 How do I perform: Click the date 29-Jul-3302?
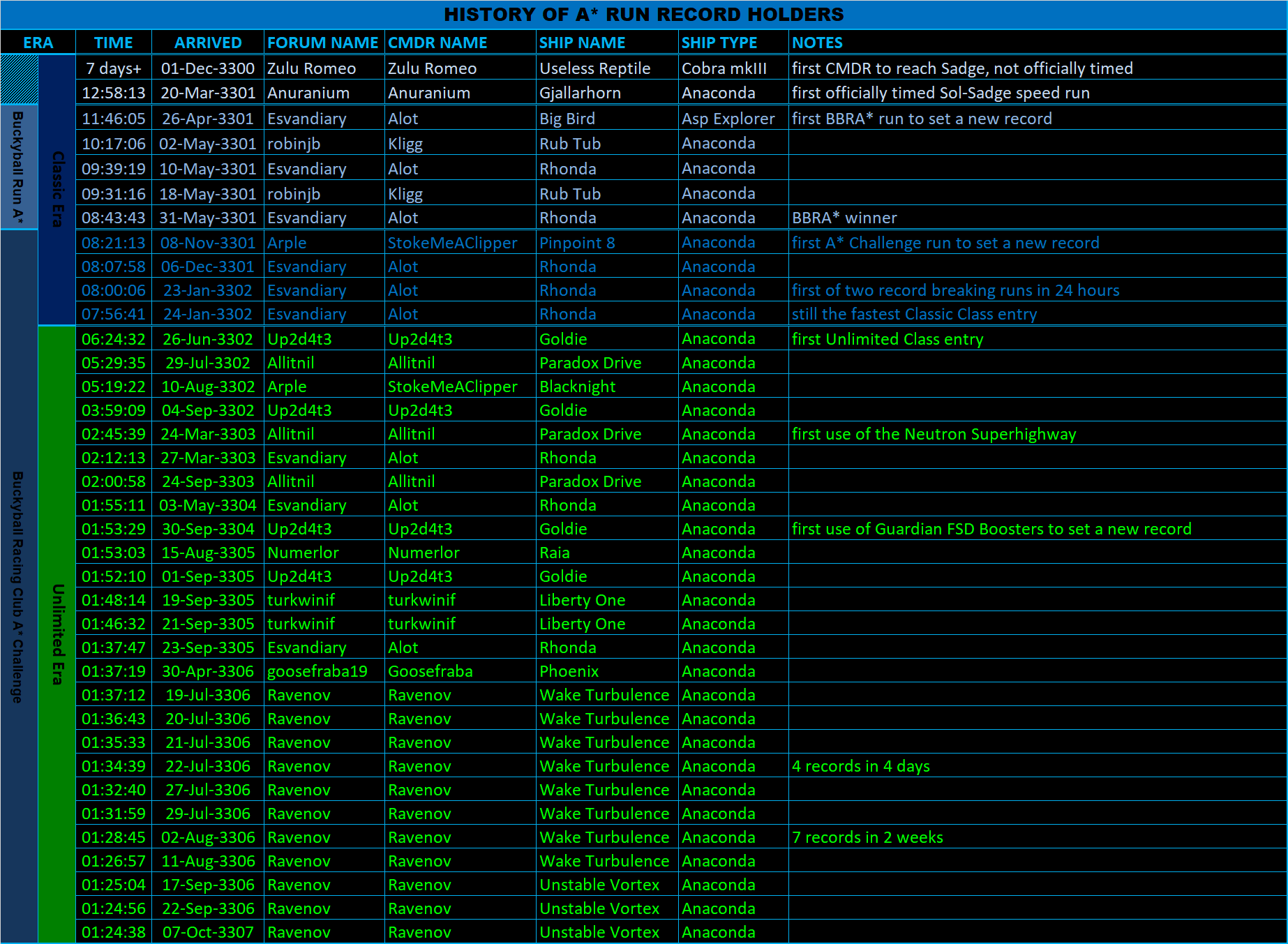[x=208, y=363]
